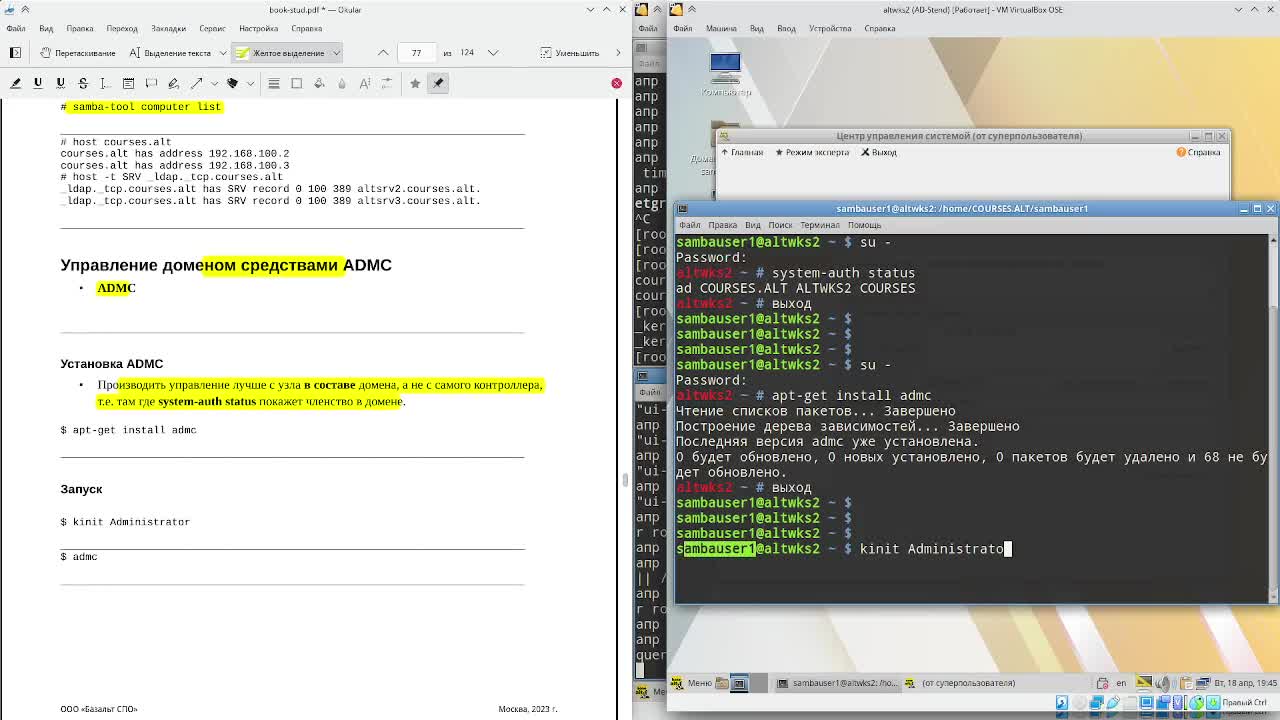
Task: Select the Перетаскивание browse tool
Action: coord(76,52)
